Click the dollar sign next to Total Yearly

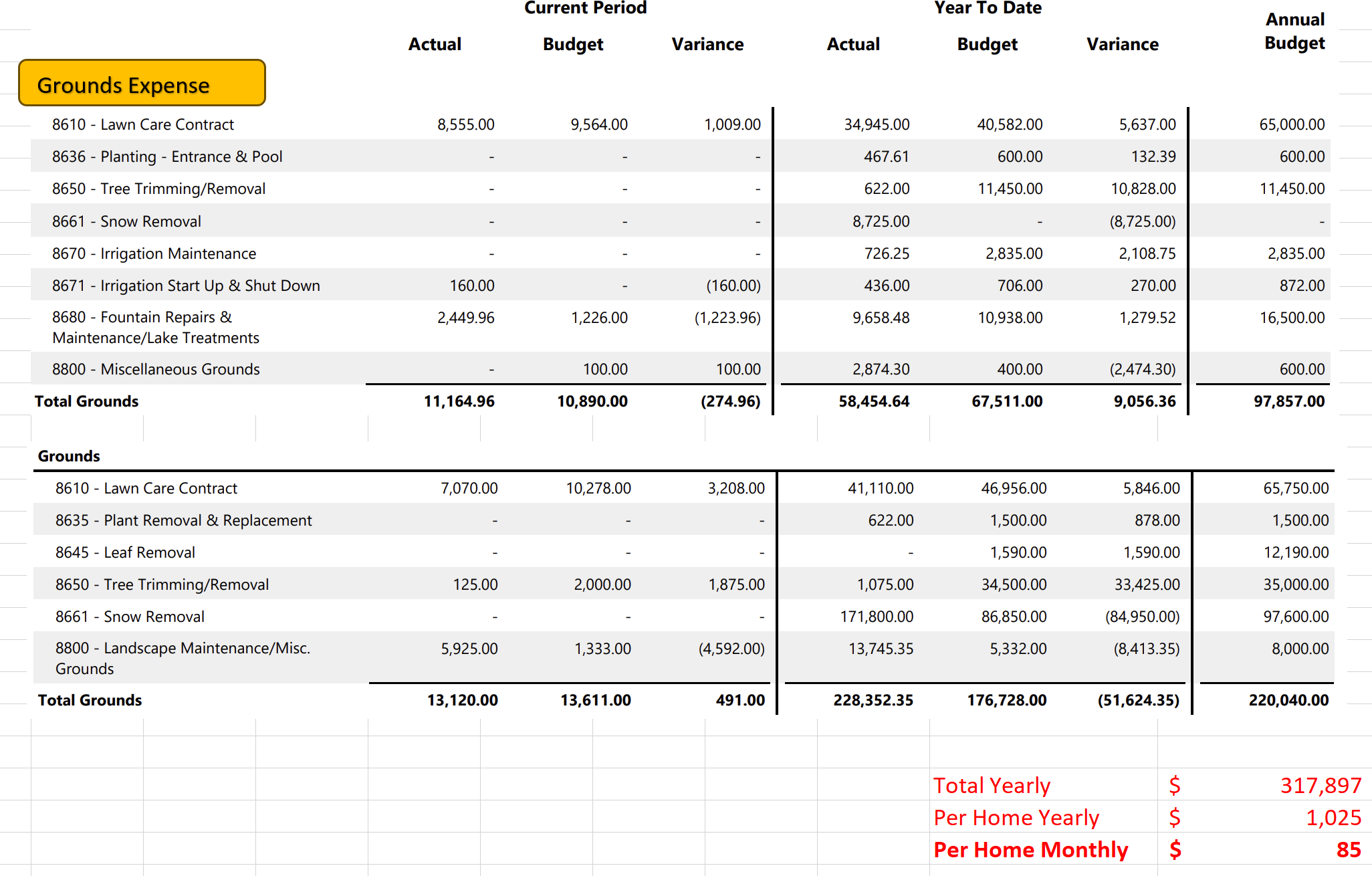1174,785
